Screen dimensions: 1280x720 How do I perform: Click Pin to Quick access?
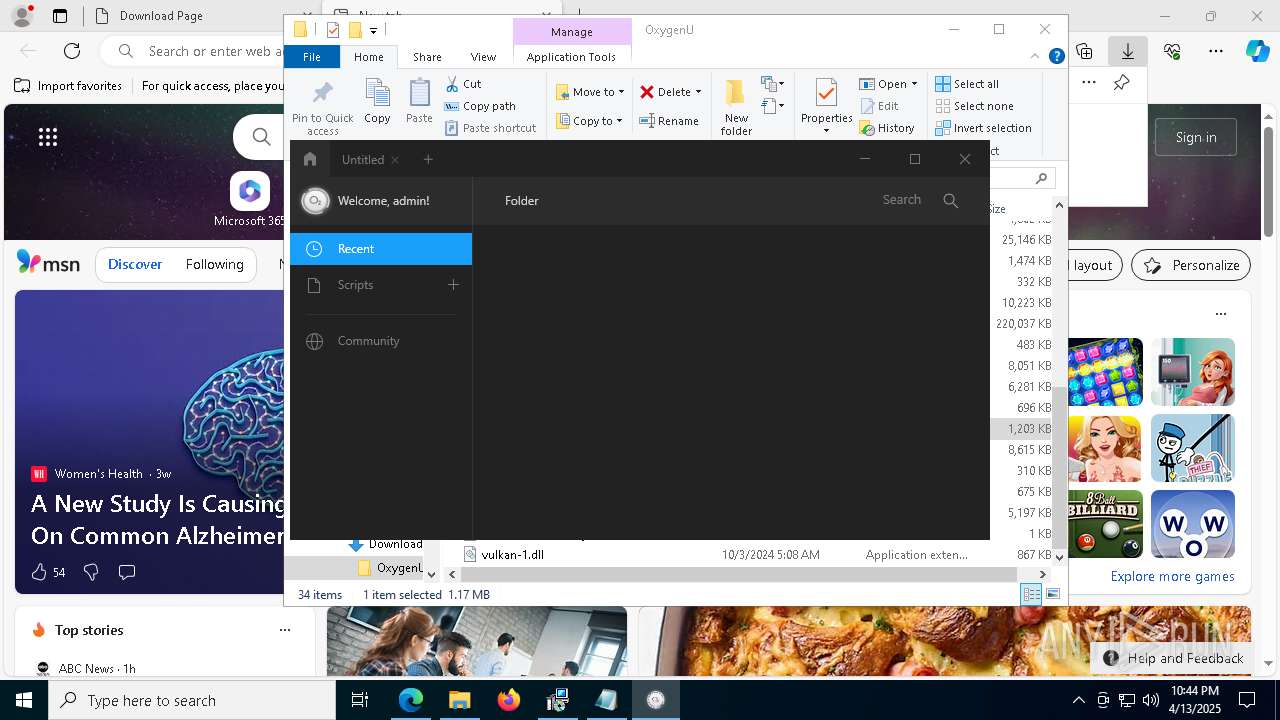point(322,108)
